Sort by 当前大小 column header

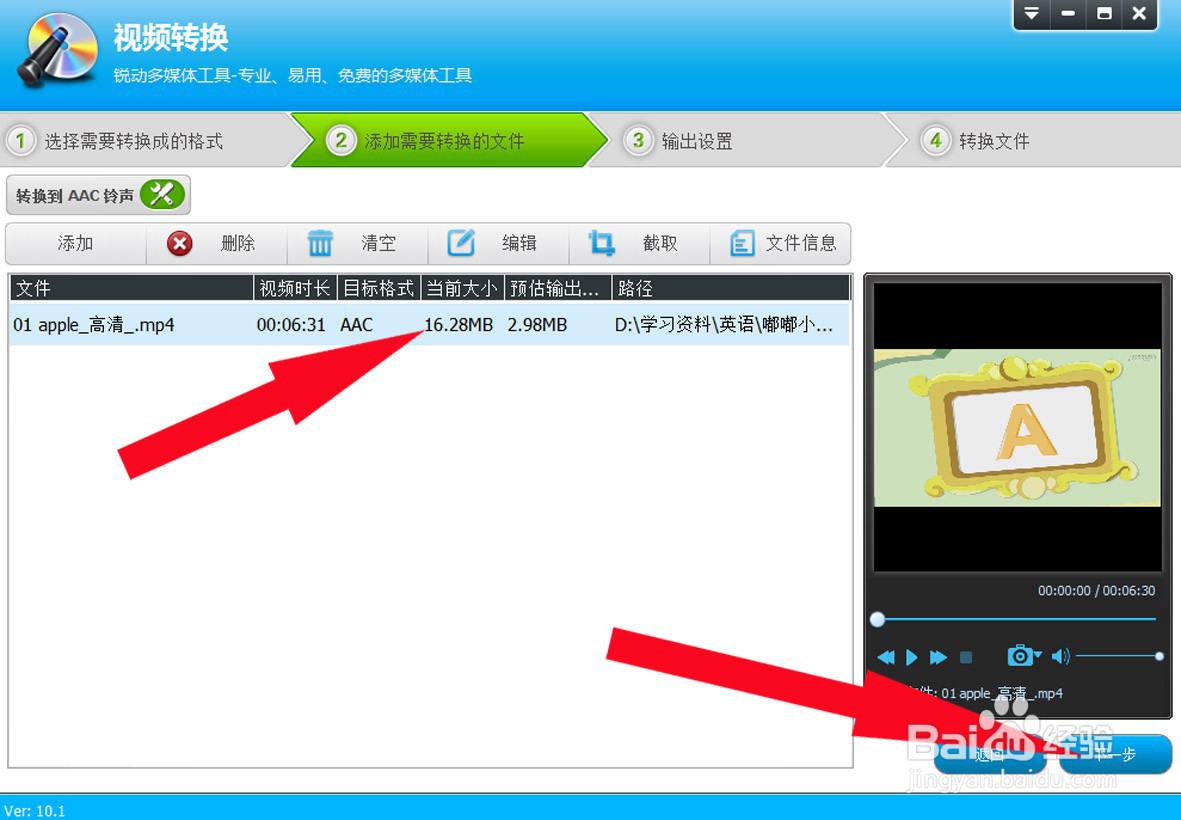(x=462, y=288)
